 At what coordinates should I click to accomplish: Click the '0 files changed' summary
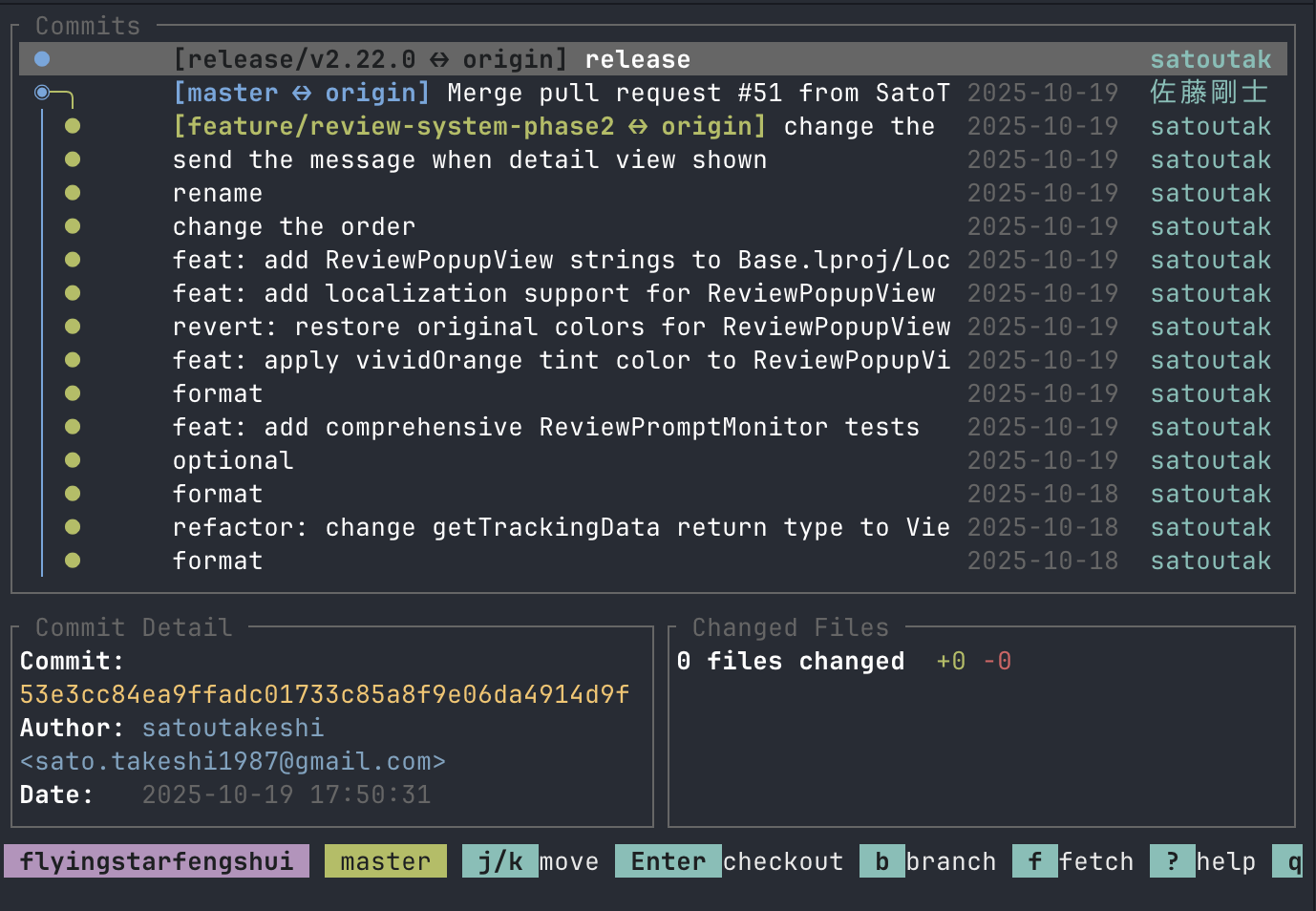tap(790, 661)
